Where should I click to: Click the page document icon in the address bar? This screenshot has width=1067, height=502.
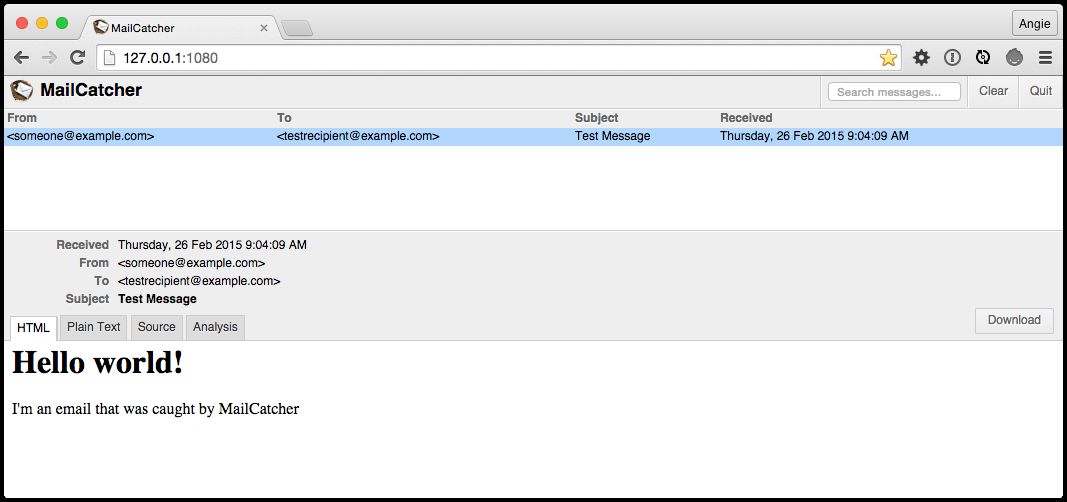(x=111, y=58)
